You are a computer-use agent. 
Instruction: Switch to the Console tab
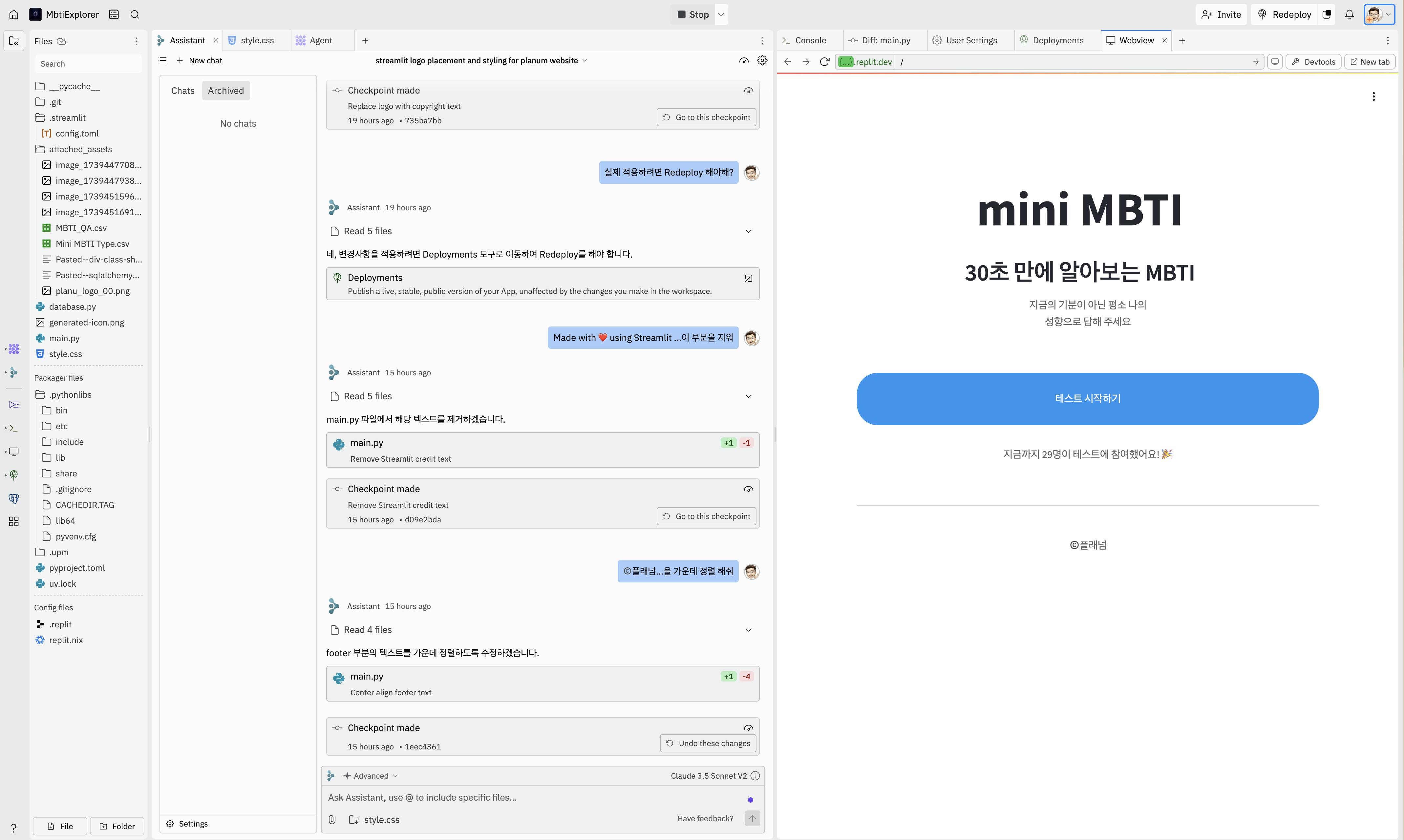pyautogui.click(x=810, y=40)
